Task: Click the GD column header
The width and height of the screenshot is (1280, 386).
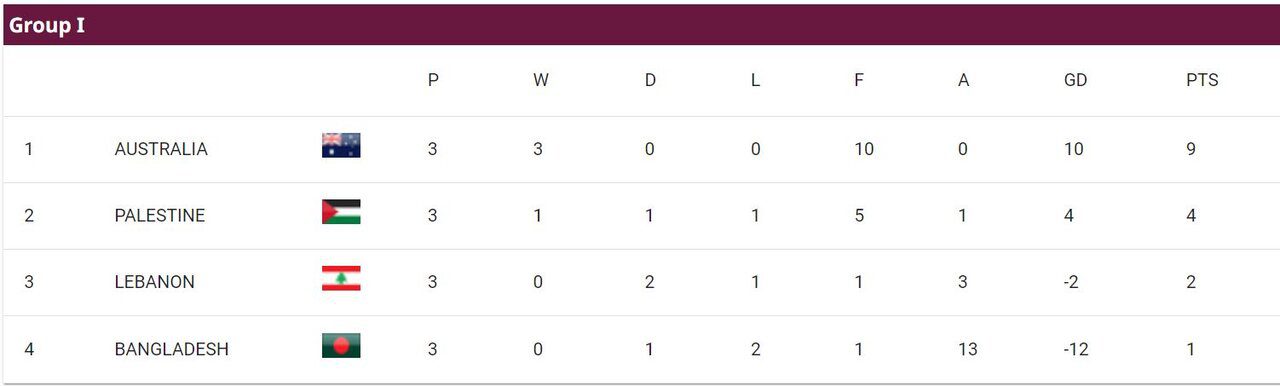Action: click(x=1075, y=80)
